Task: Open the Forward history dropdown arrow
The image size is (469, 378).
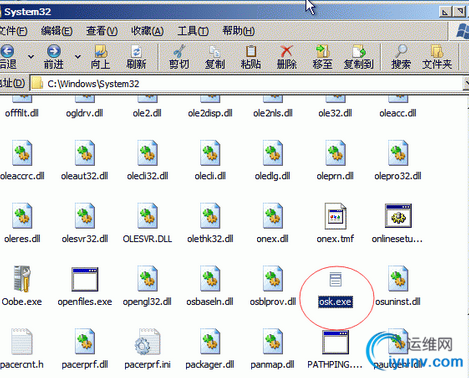Action: (78, 57)
